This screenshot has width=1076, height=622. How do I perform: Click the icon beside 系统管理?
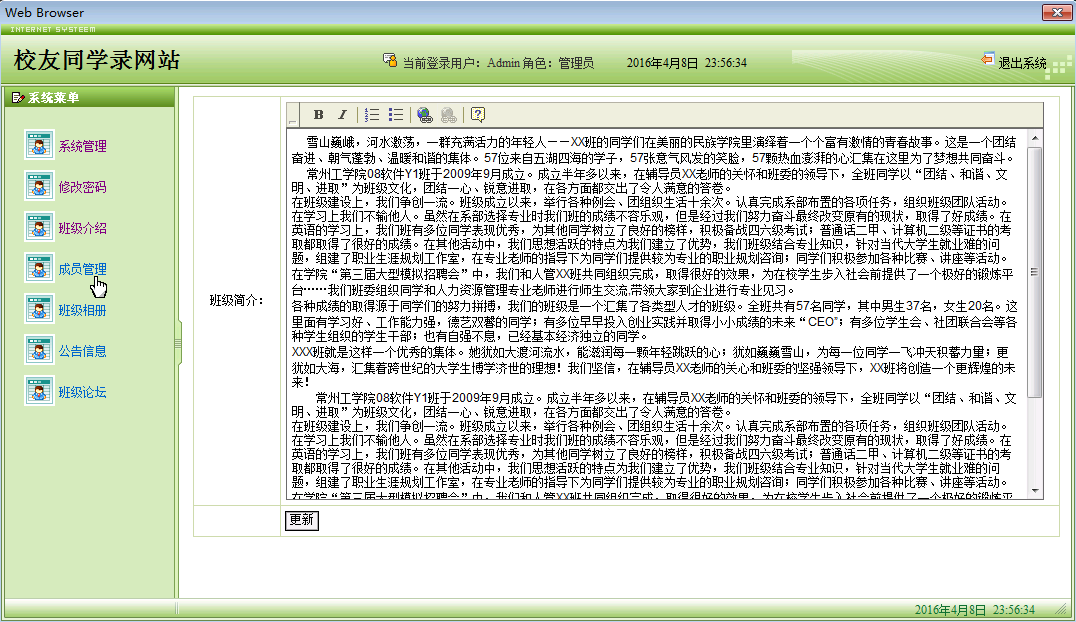[x=39, y=145]
